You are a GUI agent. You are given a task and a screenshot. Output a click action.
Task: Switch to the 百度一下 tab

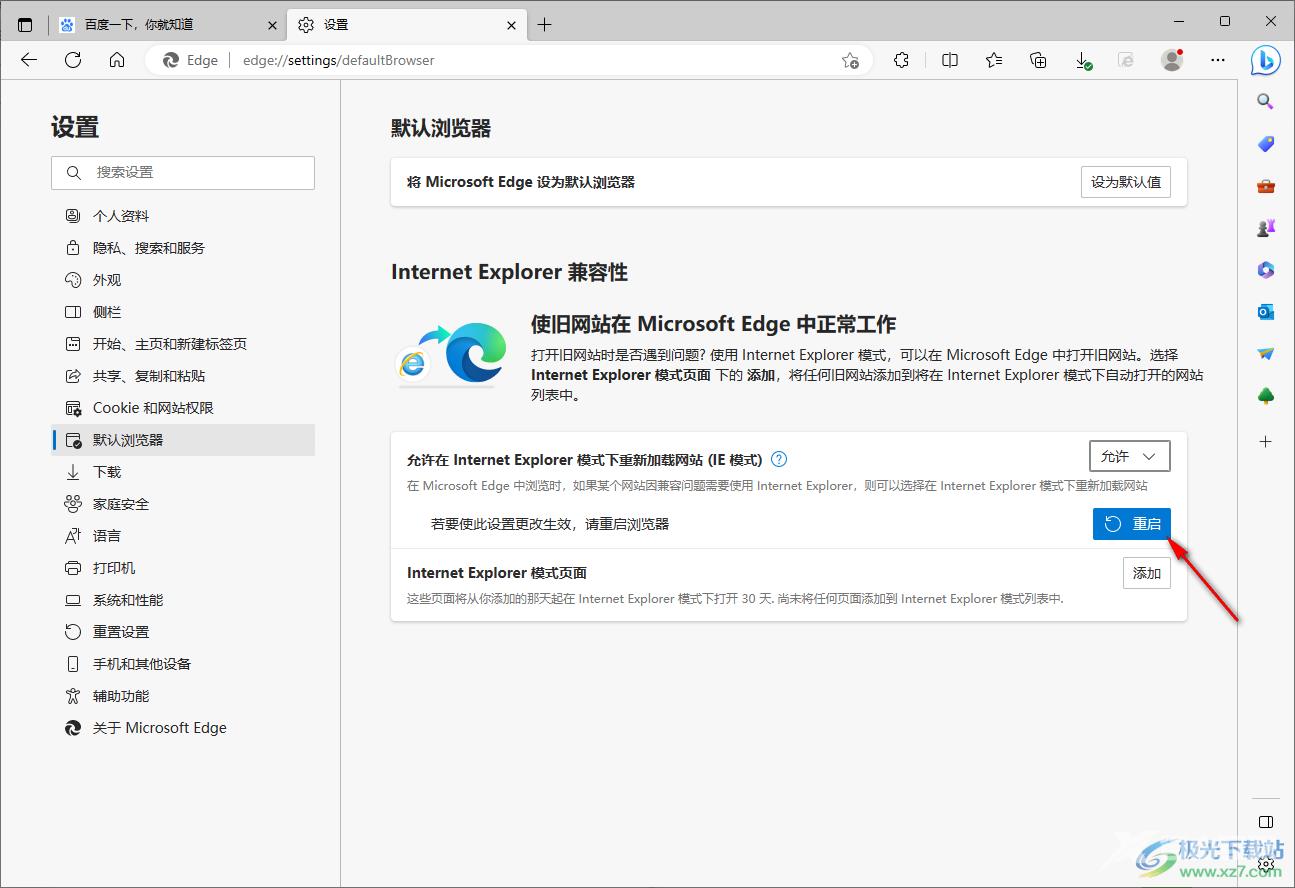pos(168,25)
